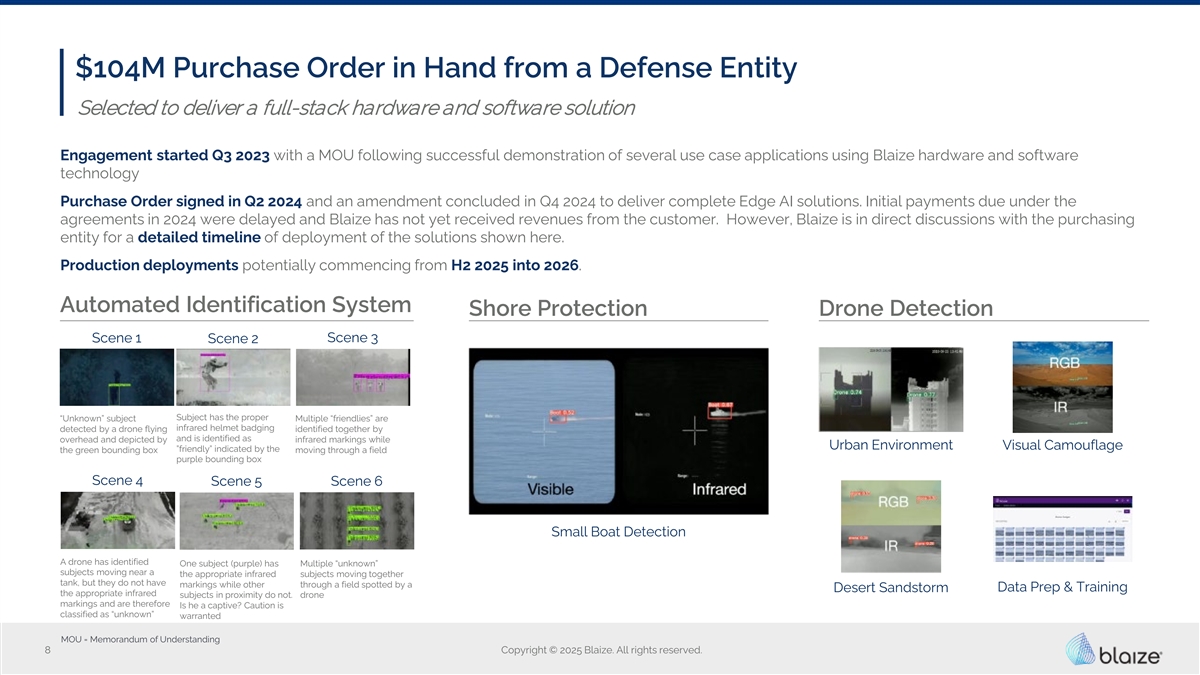This screenshot has width=1200, height=675.
Task: Select the Automated Identification System heading
Action: (236, 305)
